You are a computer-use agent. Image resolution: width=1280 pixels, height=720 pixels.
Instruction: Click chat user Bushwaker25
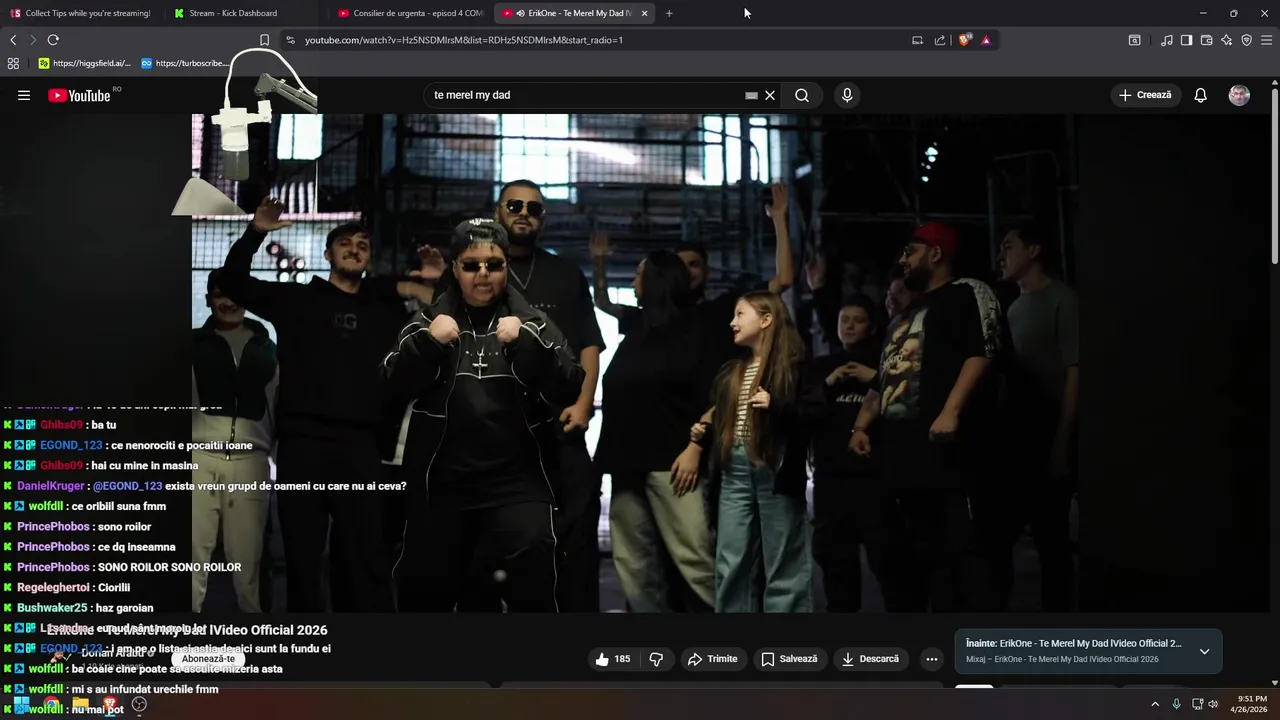(x=52, y=608)
